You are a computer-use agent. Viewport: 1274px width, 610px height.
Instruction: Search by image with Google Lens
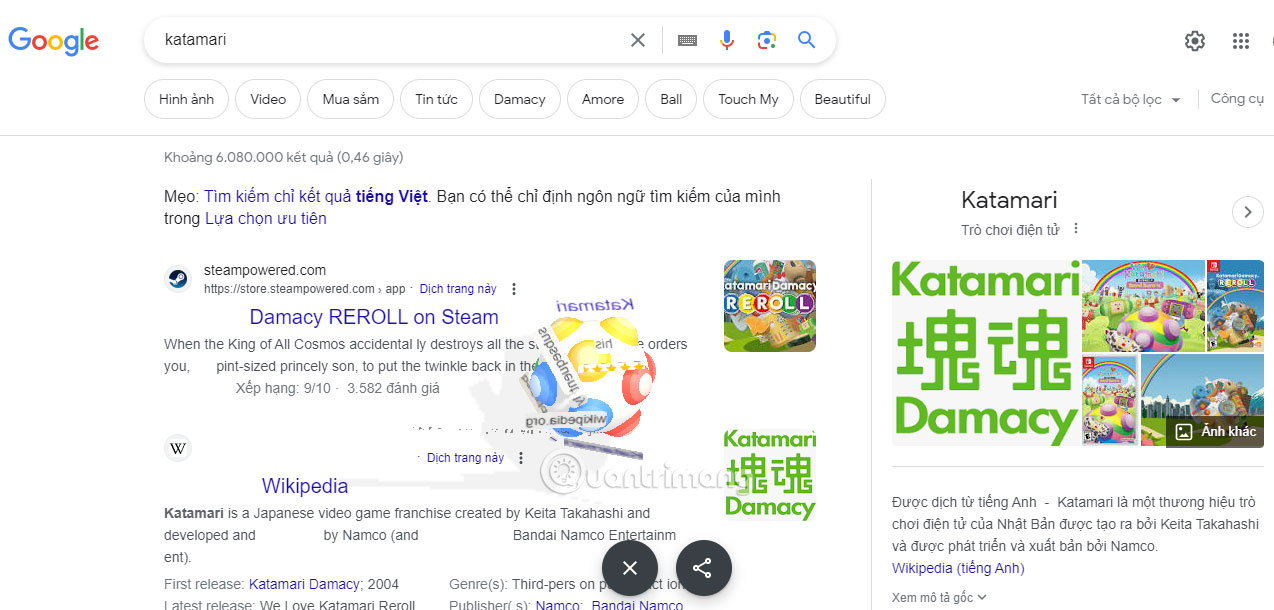tap(767, 40)
